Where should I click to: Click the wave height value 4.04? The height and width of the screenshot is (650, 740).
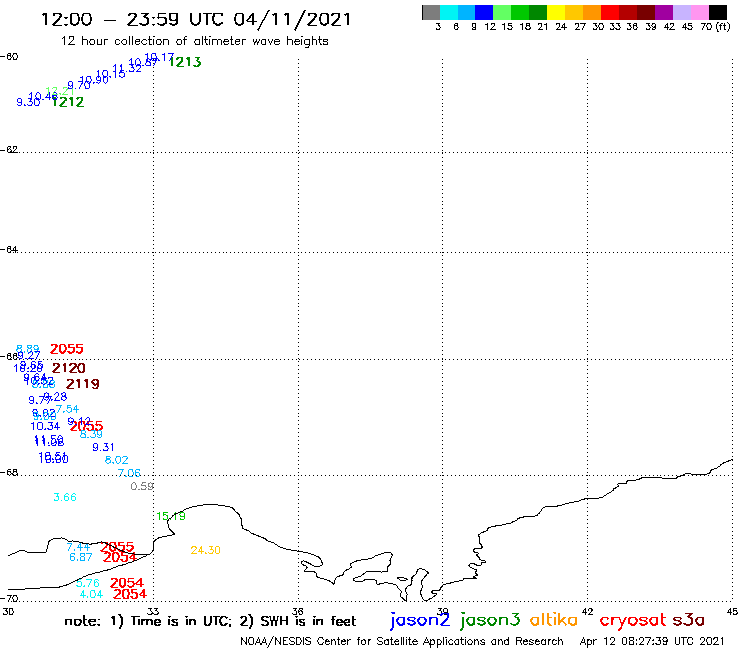pos(91,594)
